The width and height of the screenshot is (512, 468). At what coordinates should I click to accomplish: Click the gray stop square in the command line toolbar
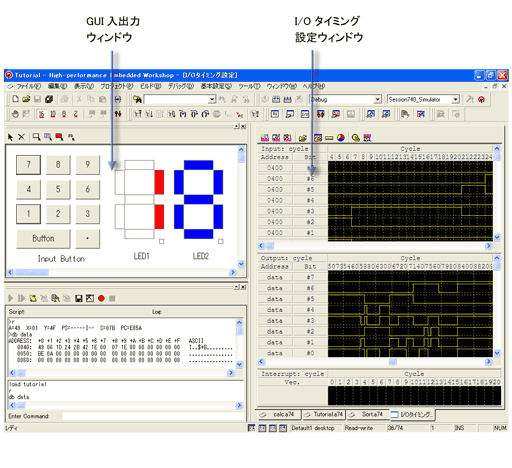pos(112,298)
